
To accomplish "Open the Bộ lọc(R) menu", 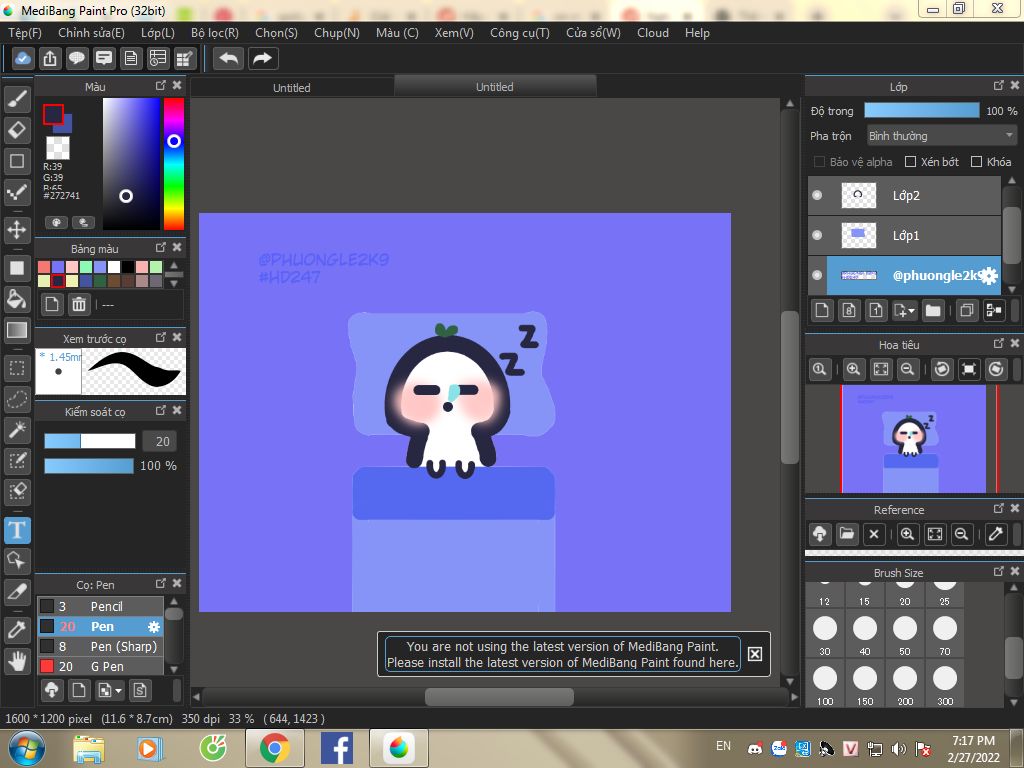I will click(x=215, y=33).
